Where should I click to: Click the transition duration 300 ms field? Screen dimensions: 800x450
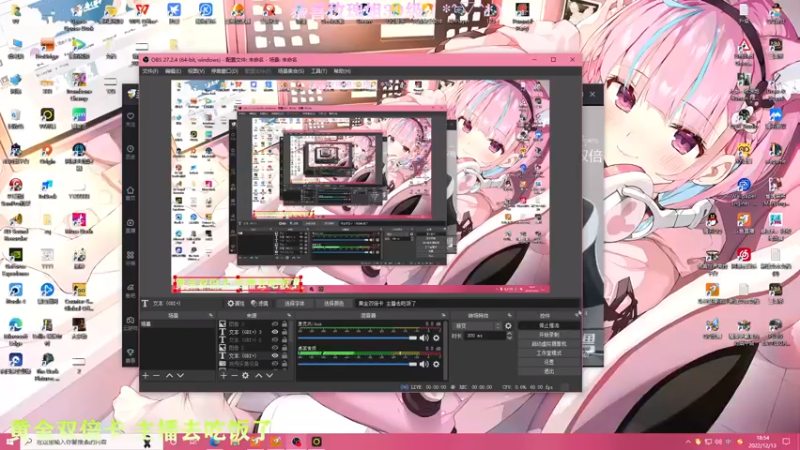(x=485, y=336)
